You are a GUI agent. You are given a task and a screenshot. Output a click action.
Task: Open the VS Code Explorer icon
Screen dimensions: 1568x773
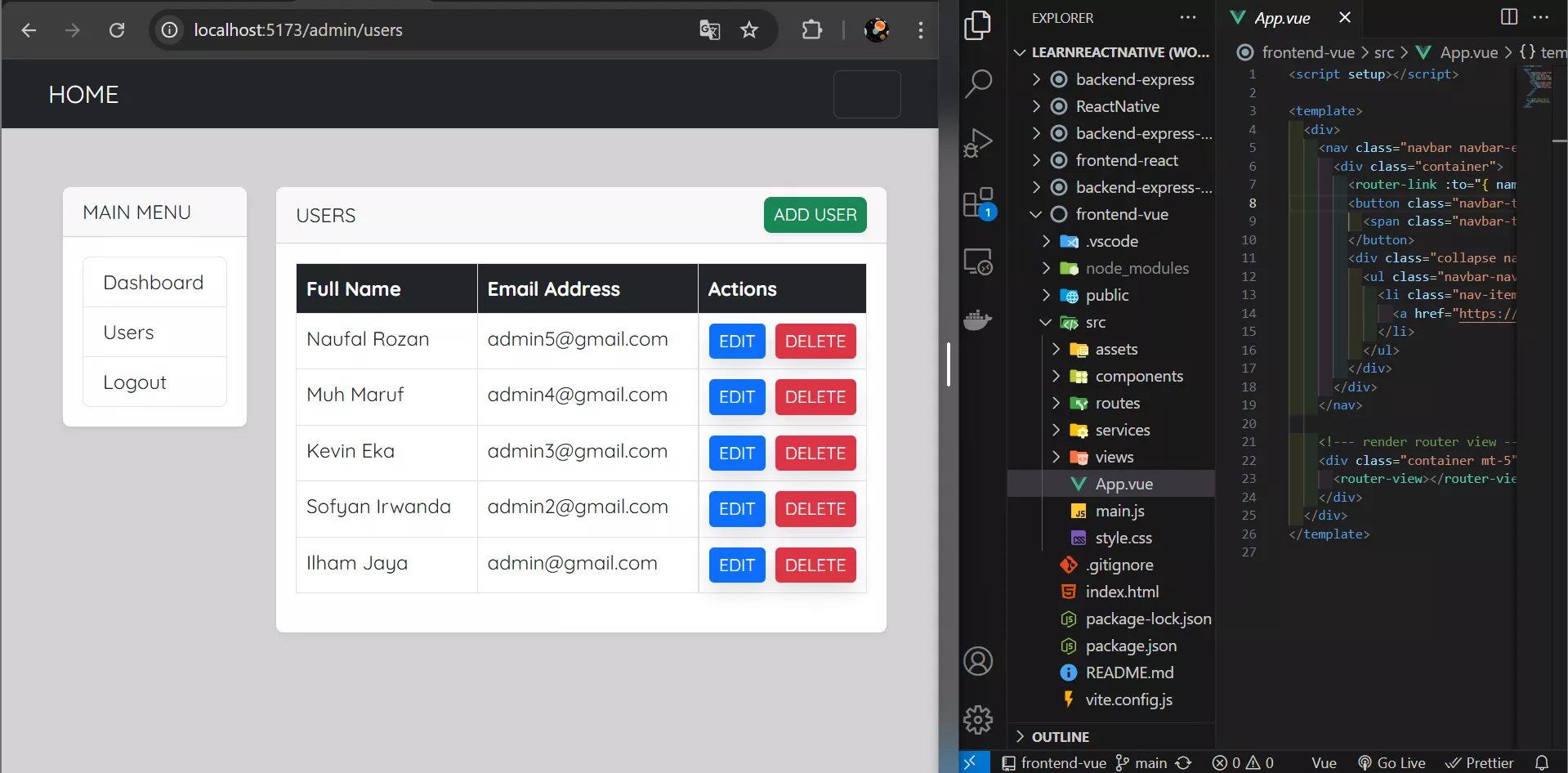point(978,25)
